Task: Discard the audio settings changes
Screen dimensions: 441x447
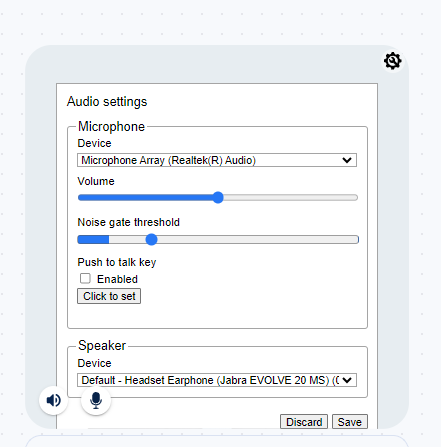Action: (x=304, y=422)
